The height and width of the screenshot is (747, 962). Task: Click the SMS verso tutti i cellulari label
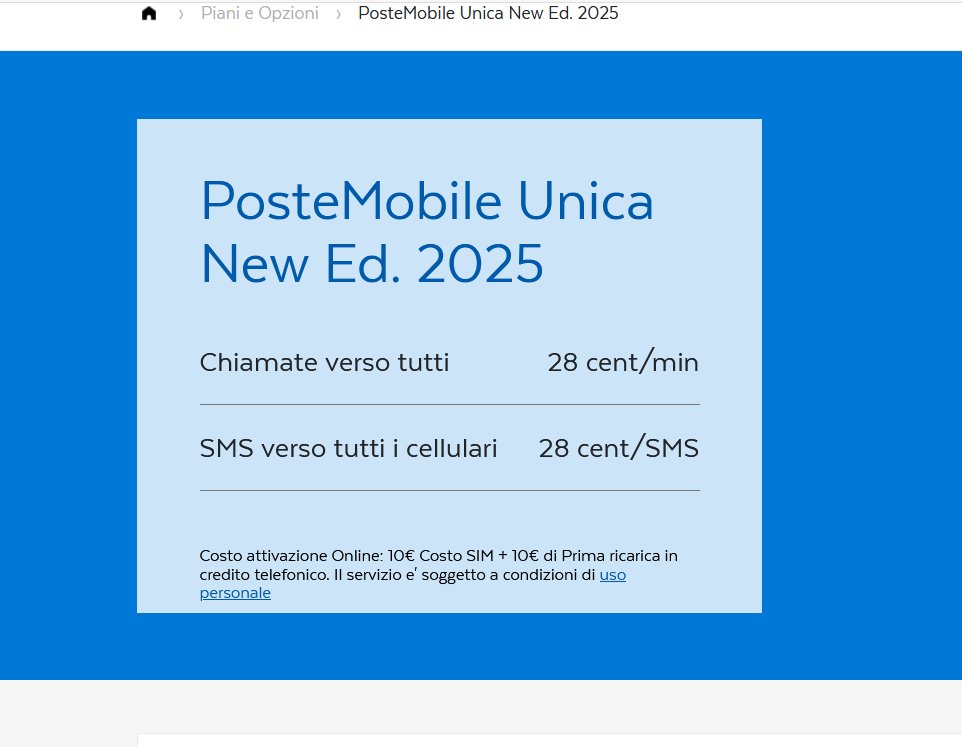coord(348,448)
